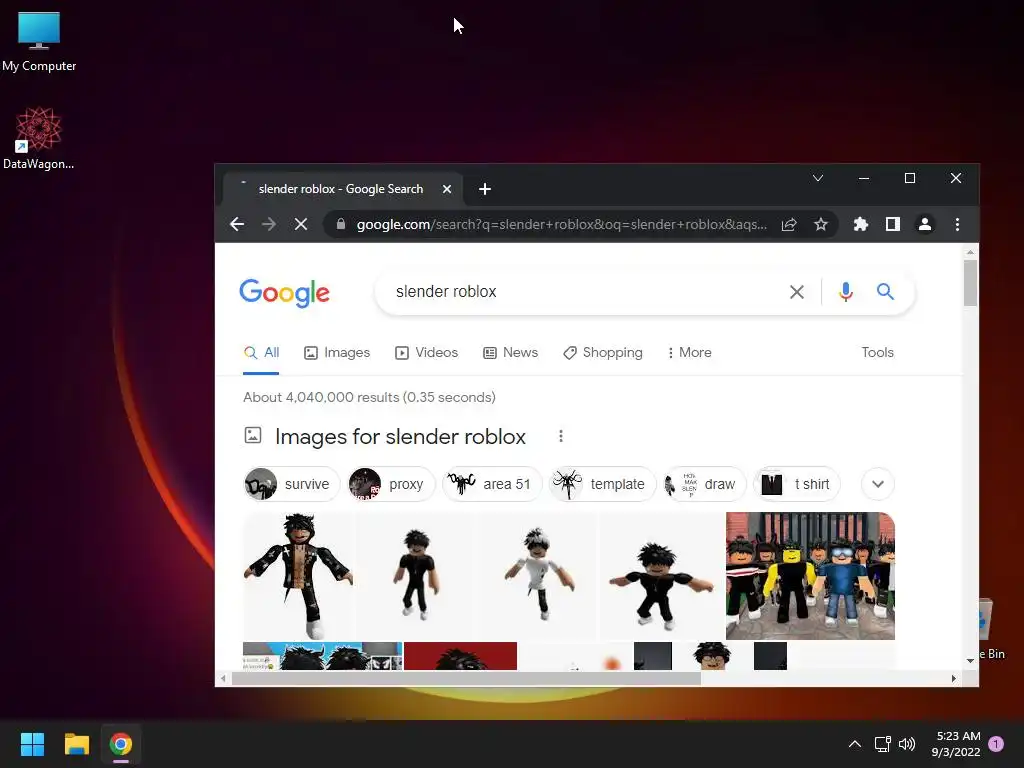Screen dimensions: 1024x768
Task: Open the More search options menu
Action: click(690, 353)
